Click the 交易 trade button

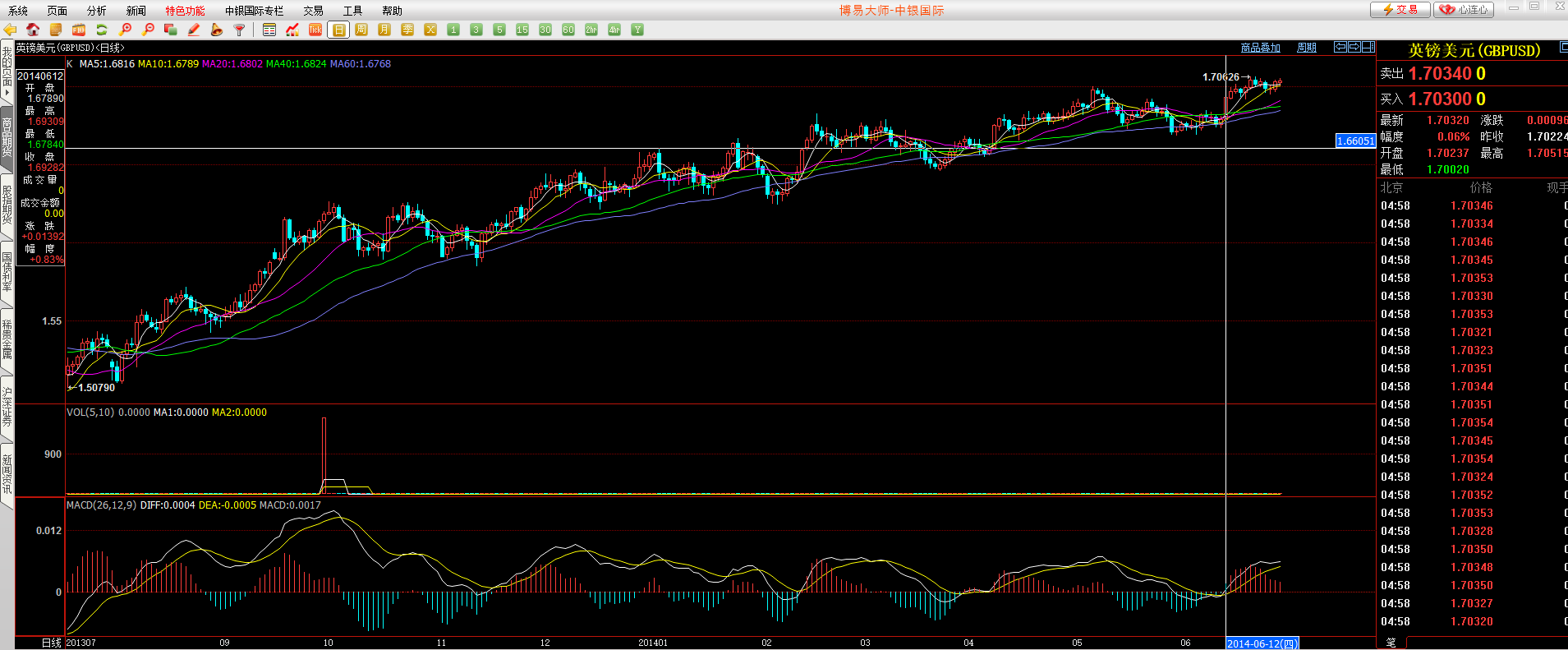1400,9
